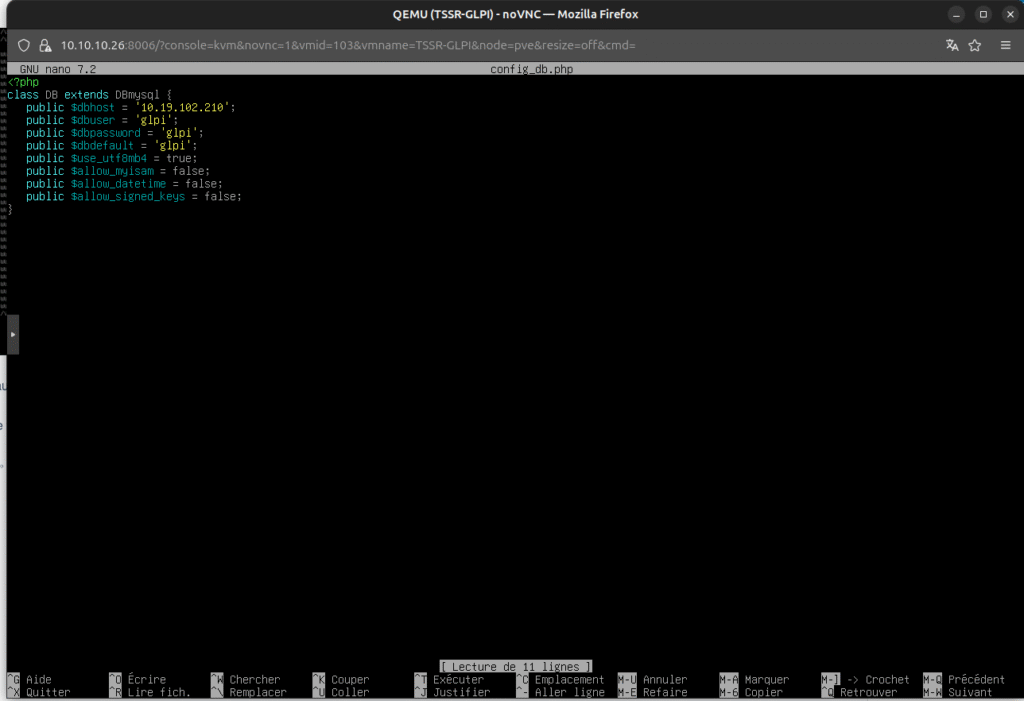Click the translate page icon
The image size is (1024, 701).
tap(952, 46)
